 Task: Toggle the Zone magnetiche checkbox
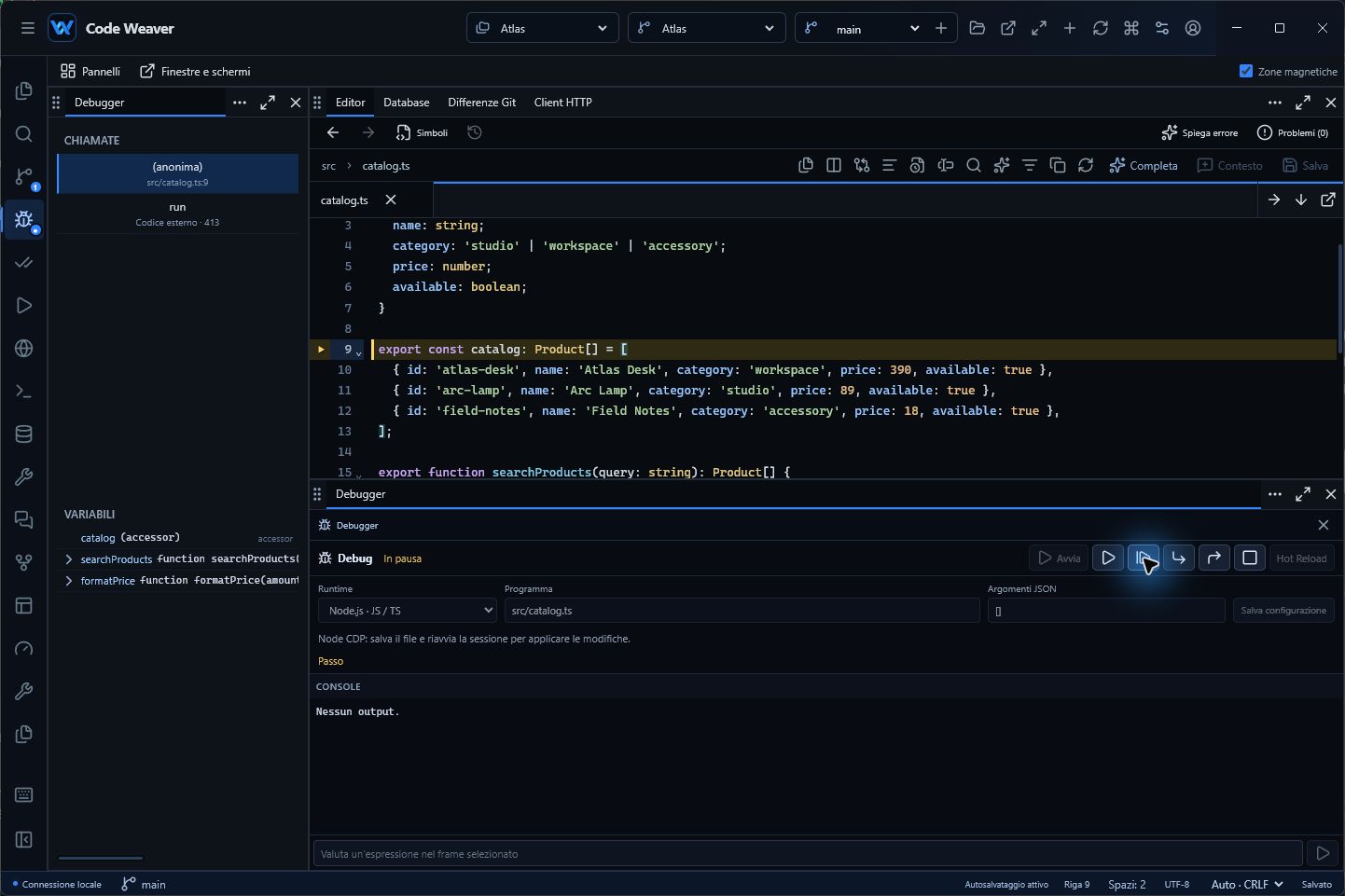point(1246,71)
